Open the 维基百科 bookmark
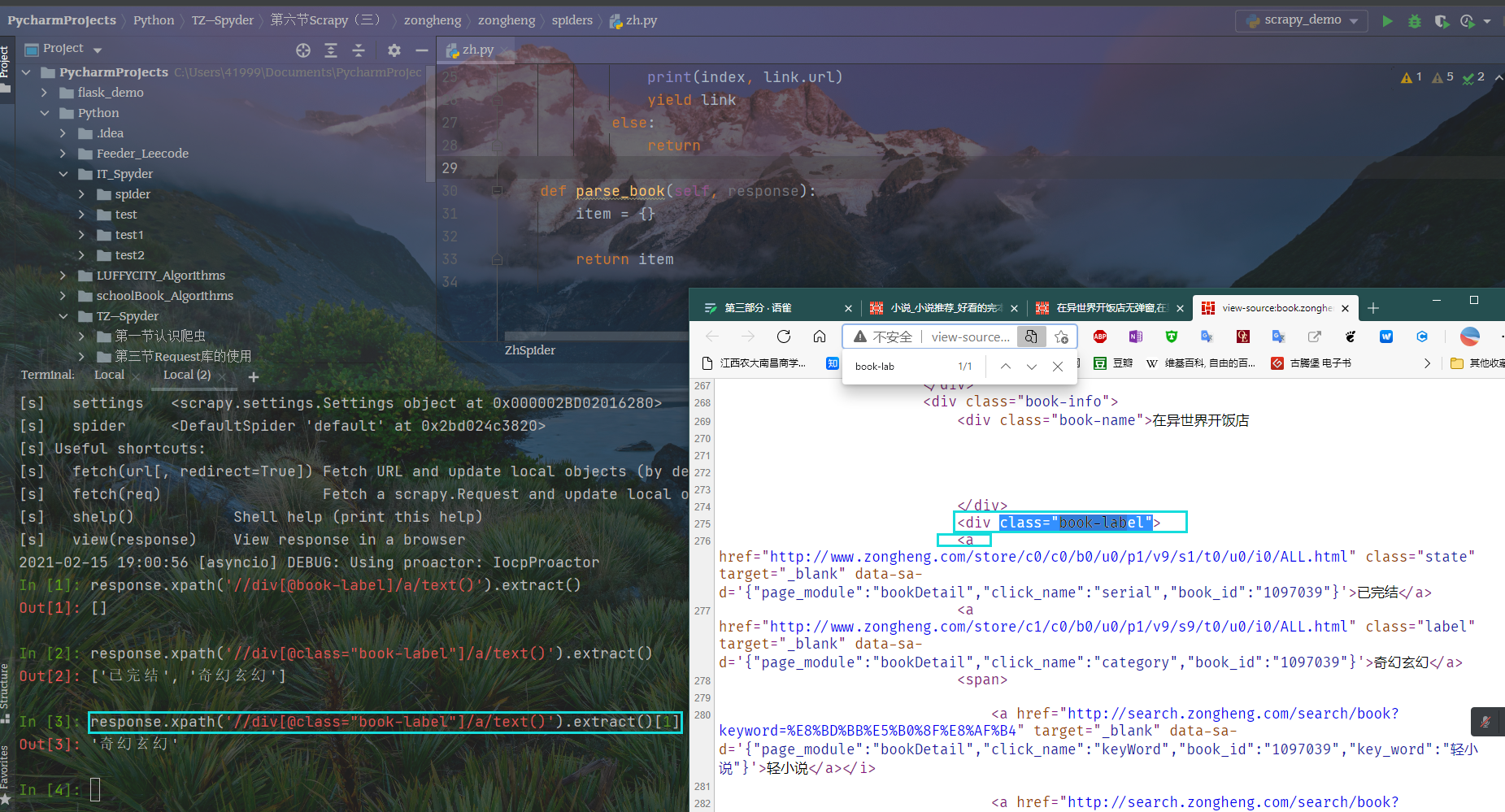 [1201, 363]
